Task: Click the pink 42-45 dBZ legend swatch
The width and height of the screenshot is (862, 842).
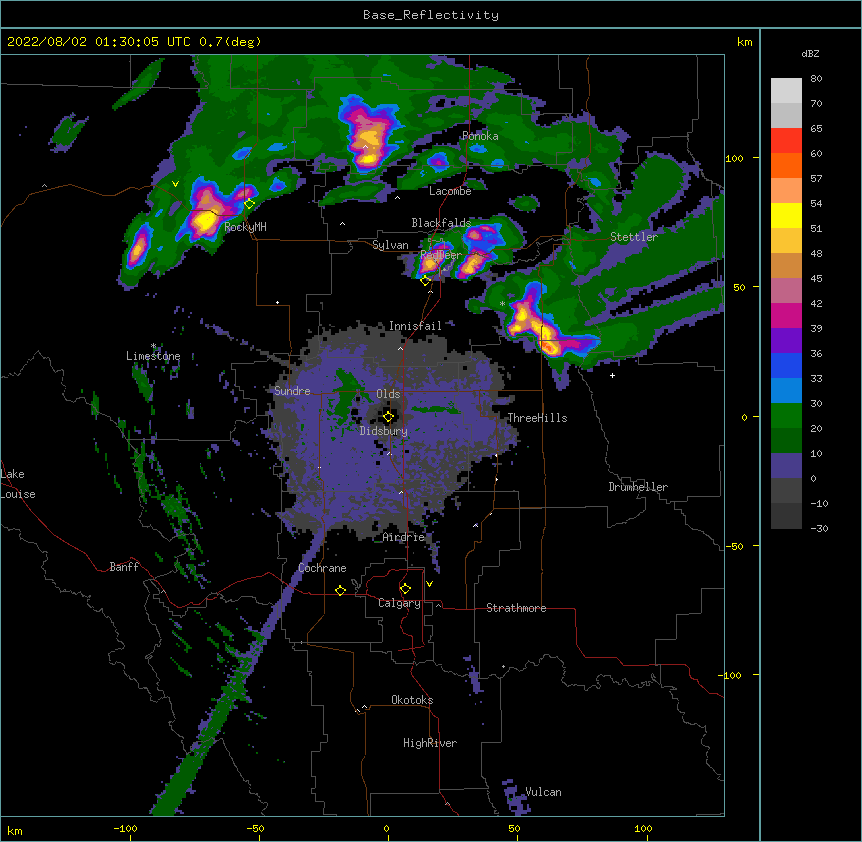Action: (786, 291)
